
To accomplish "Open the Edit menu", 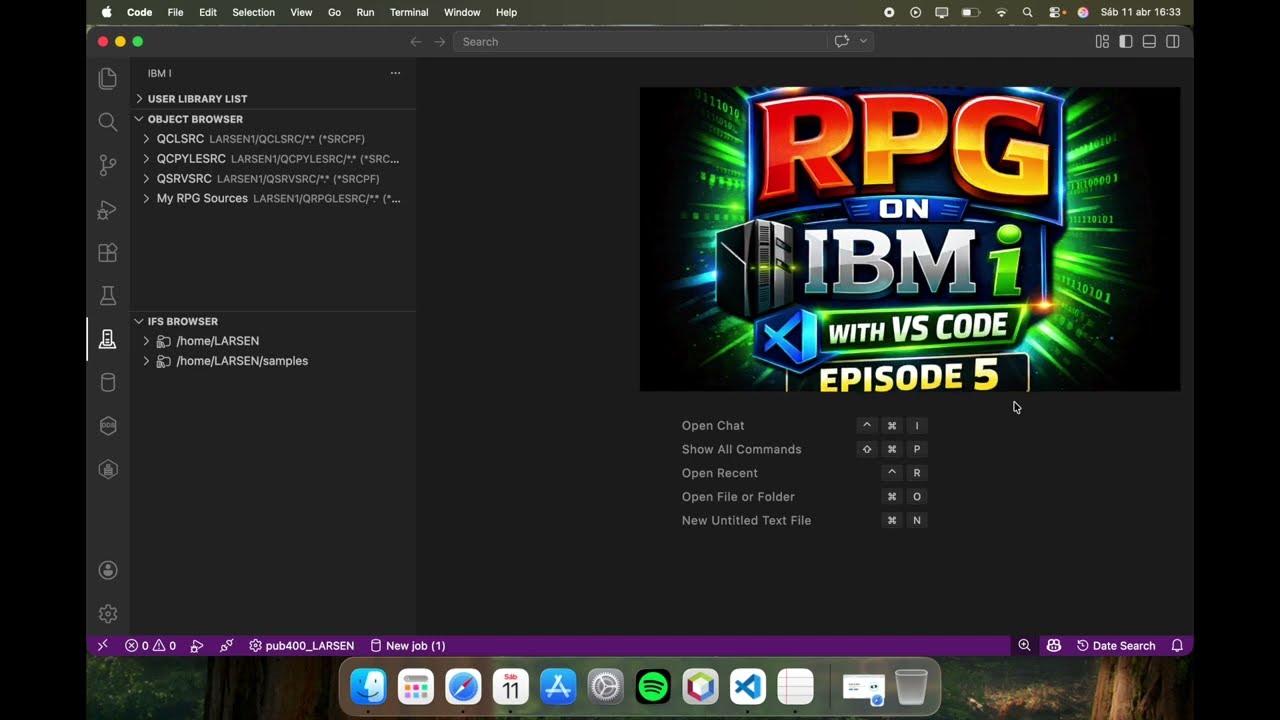I will (208, 12).
